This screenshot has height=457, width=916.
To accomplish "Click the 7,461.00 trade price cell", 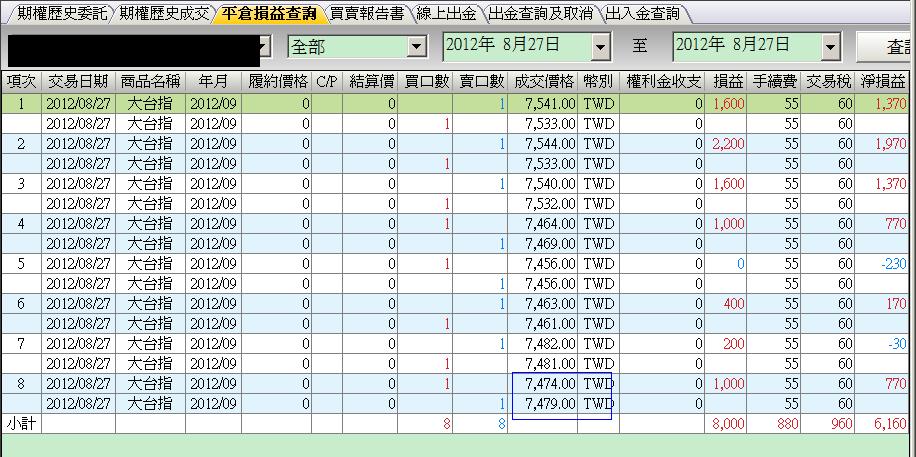I will click(x=543, y=324).
